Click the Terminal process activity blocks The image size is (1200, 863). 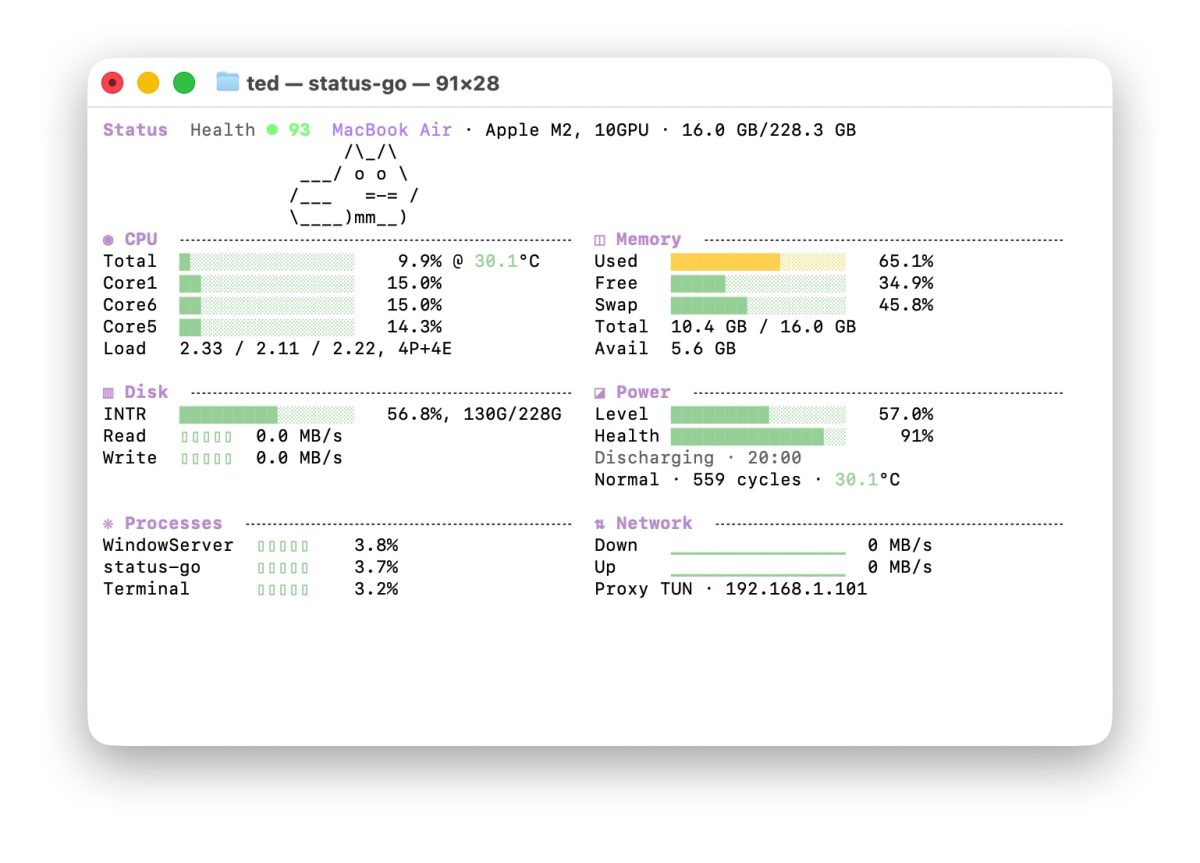tap(283, 589)
